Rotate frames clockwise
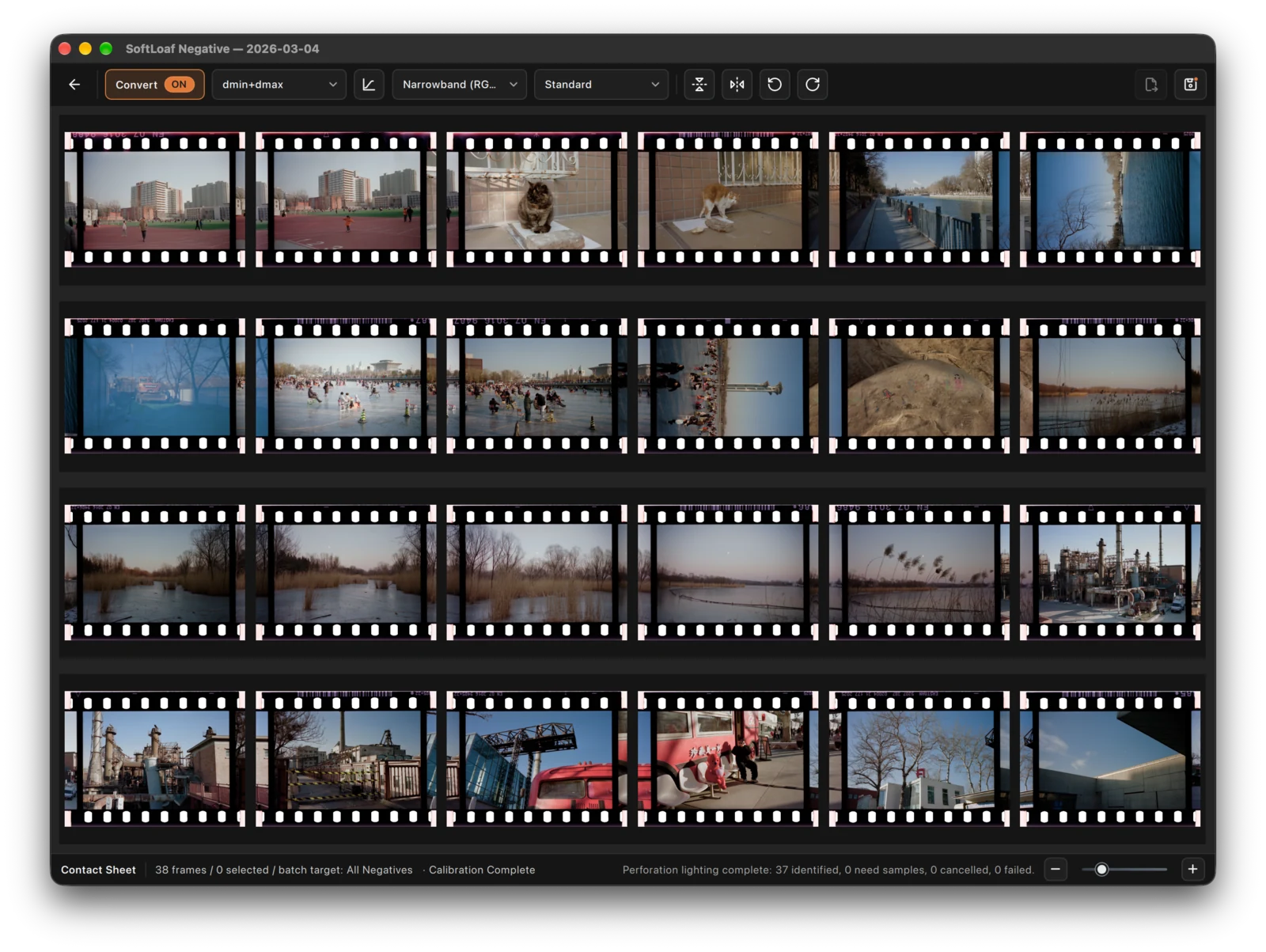The height and width of the screenshot is (952, 1266). click(x=813, y=85)
